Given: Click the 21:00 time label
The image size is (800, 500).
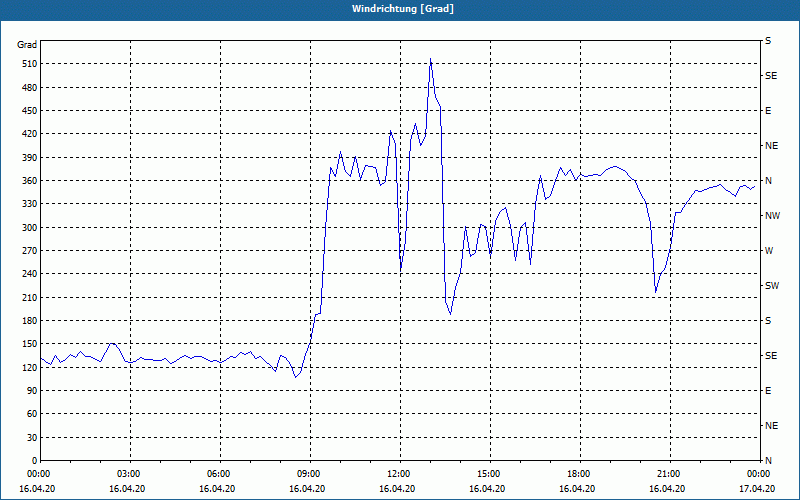Looking at the screenshot, I should [669, 474].
